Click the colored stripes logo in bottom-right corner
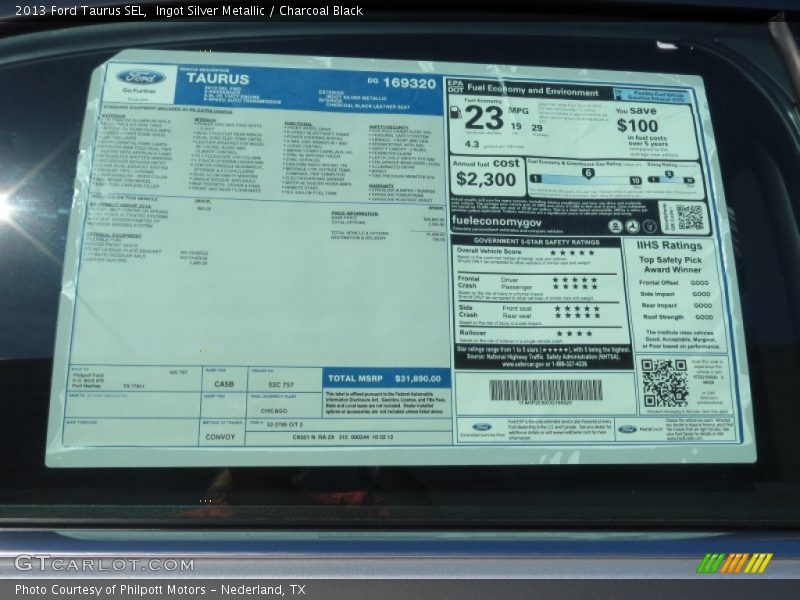The height and width of the screenshot is (600, 800). pos(734,563)
